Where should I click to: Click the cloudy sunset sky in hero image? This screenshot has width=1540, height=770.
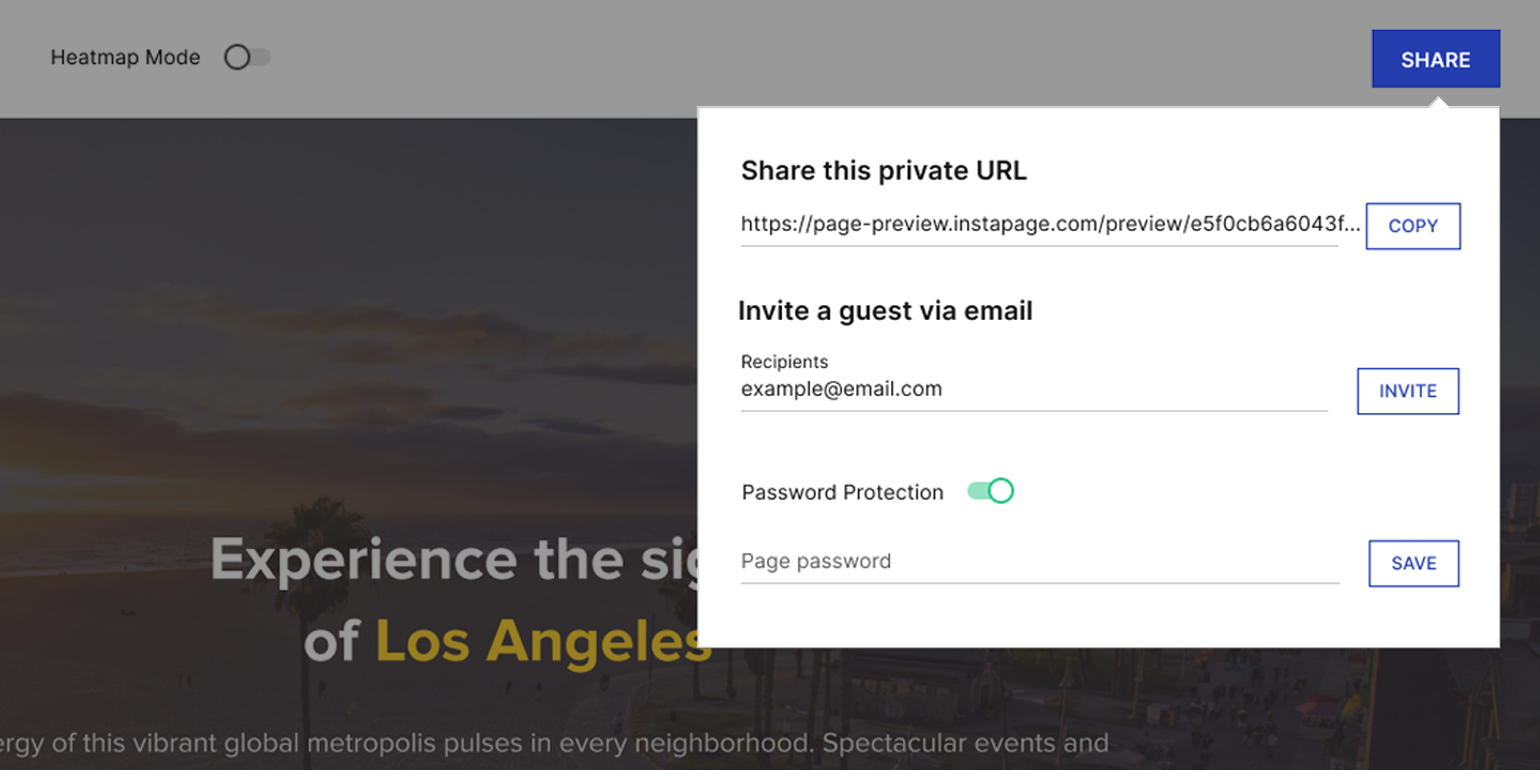pos(300,330)
